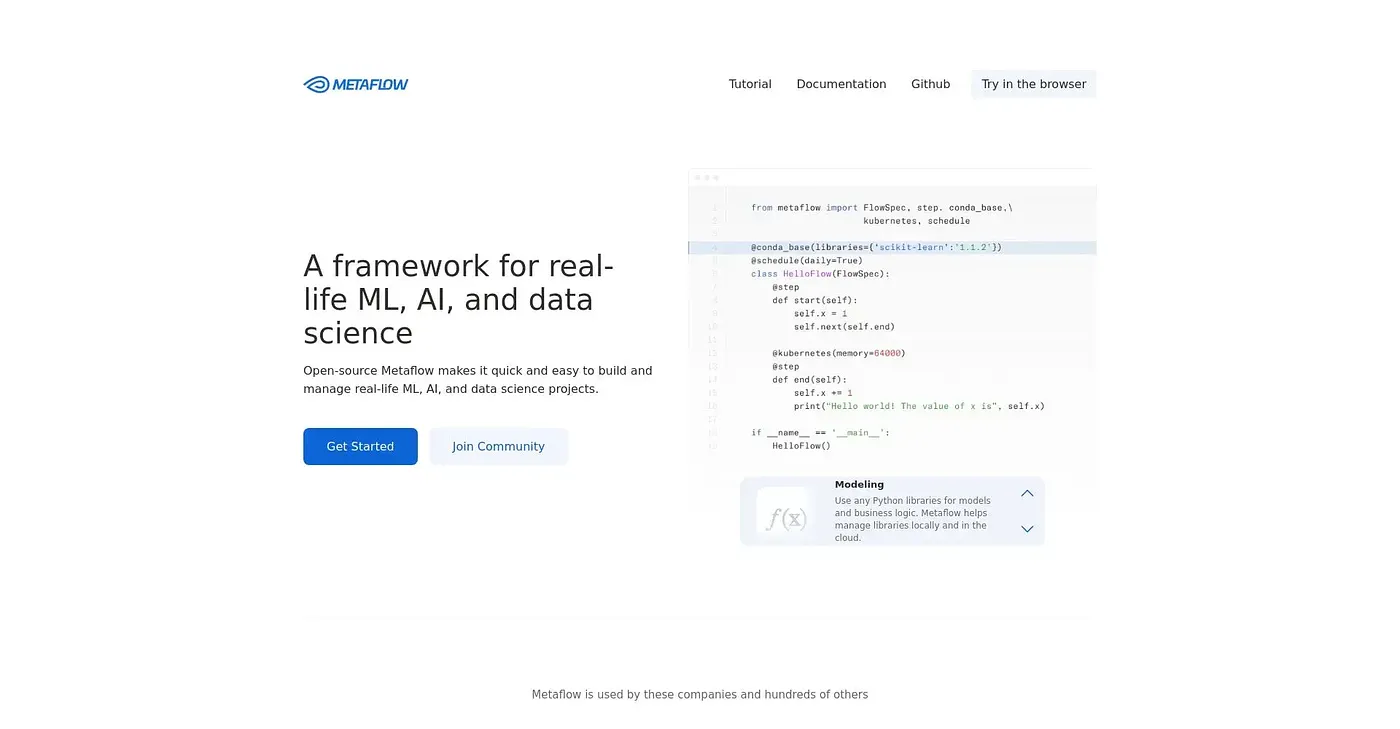1400x729 pixels.
Task: Click the "class HelloFlow(FlowSpec):" line
Action: point(820,273)
